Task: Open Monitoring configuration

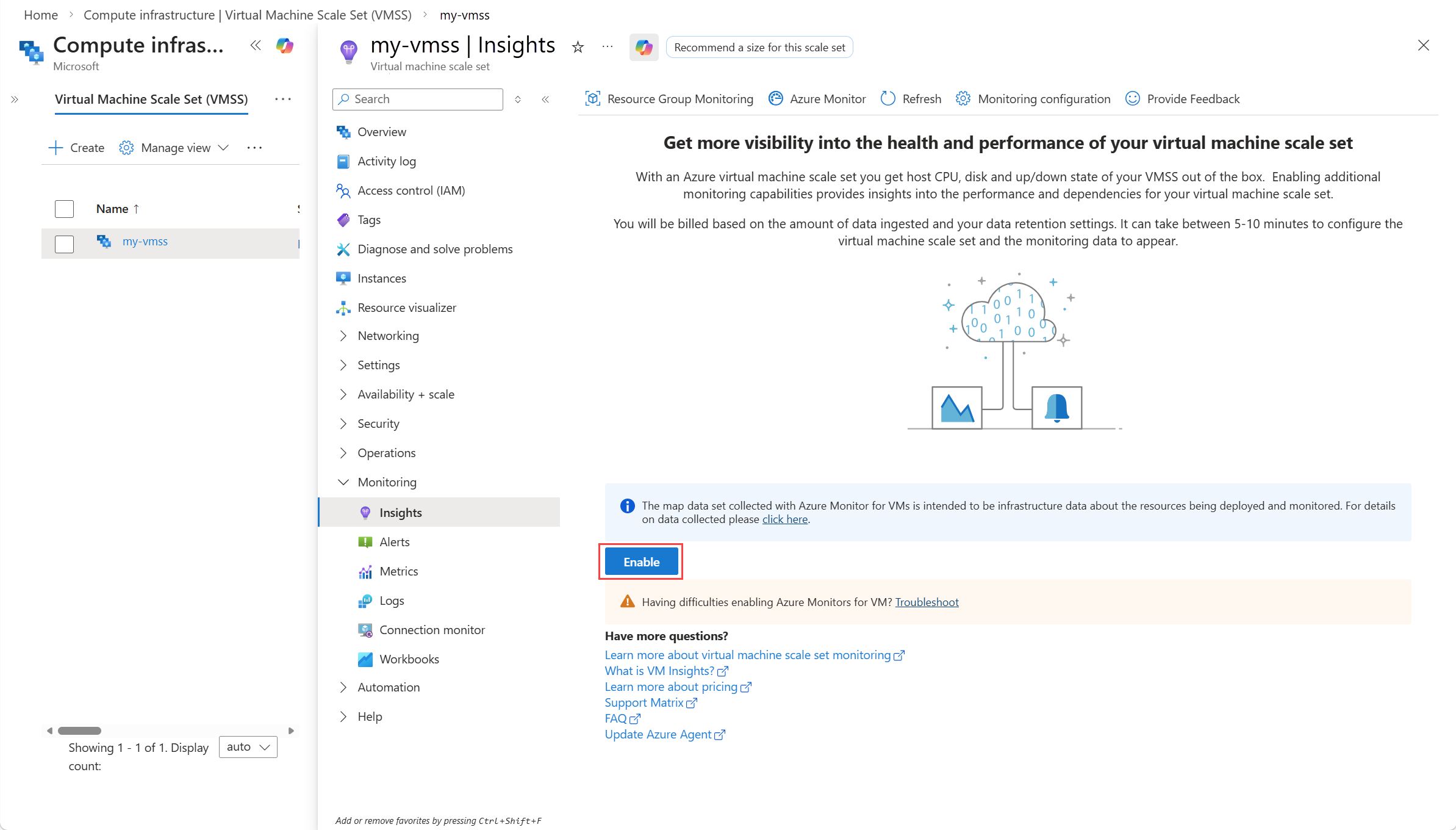Action: [1033, 99]
